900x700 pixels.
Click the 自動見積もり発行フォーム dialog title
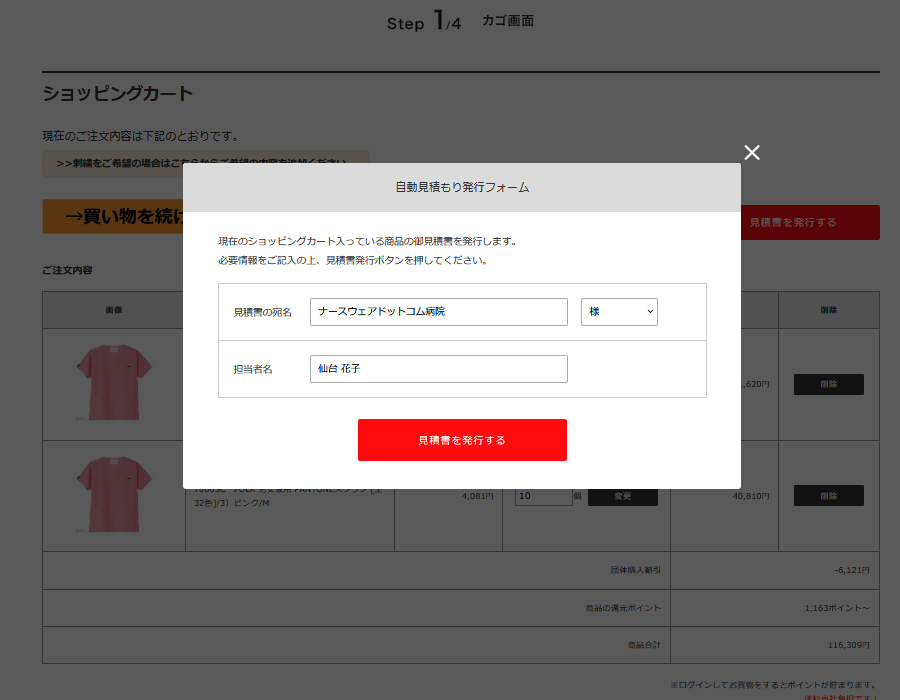pyautogui.click(x=462, y=188)
